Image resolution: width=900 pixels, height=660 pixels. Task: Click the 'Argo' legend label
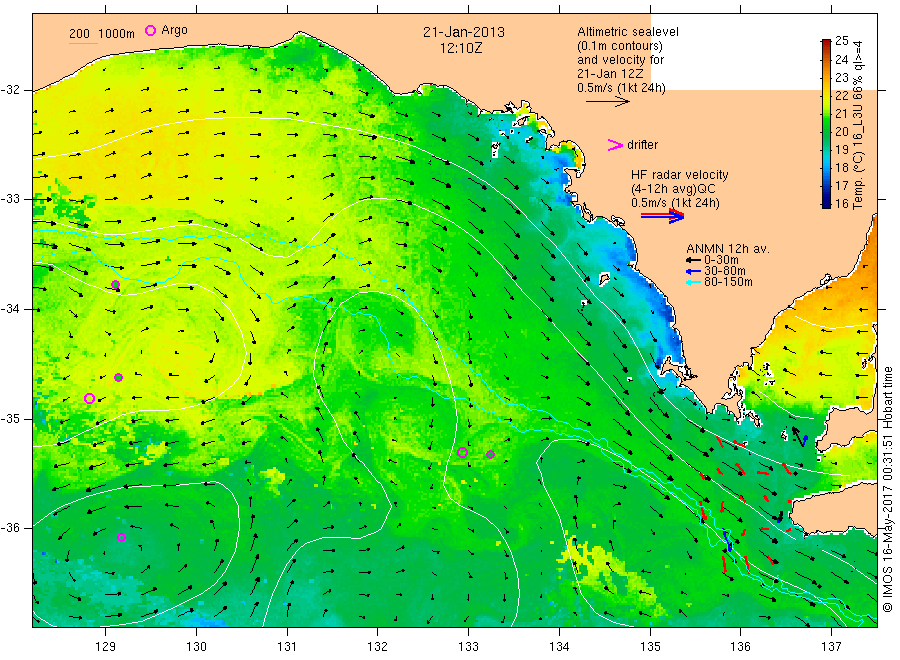[174, 30]
